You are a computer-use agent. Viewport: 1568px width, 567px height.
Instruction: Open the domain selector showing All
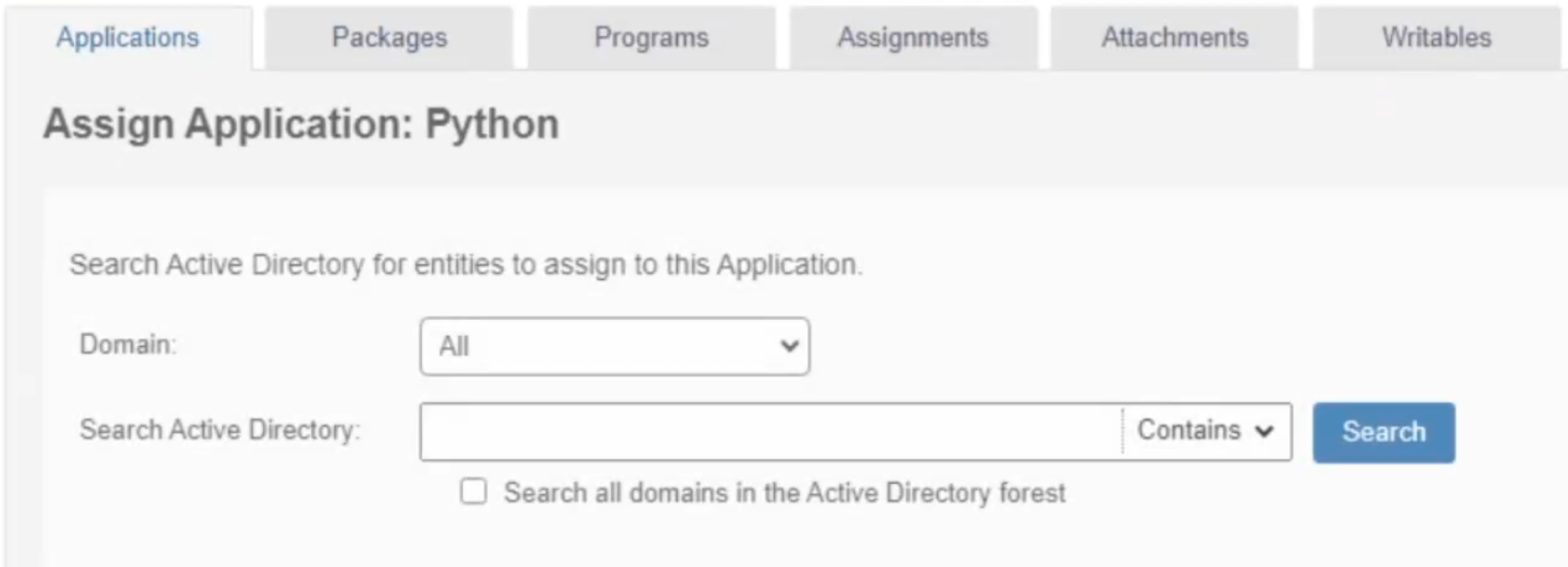coord(614,346)
